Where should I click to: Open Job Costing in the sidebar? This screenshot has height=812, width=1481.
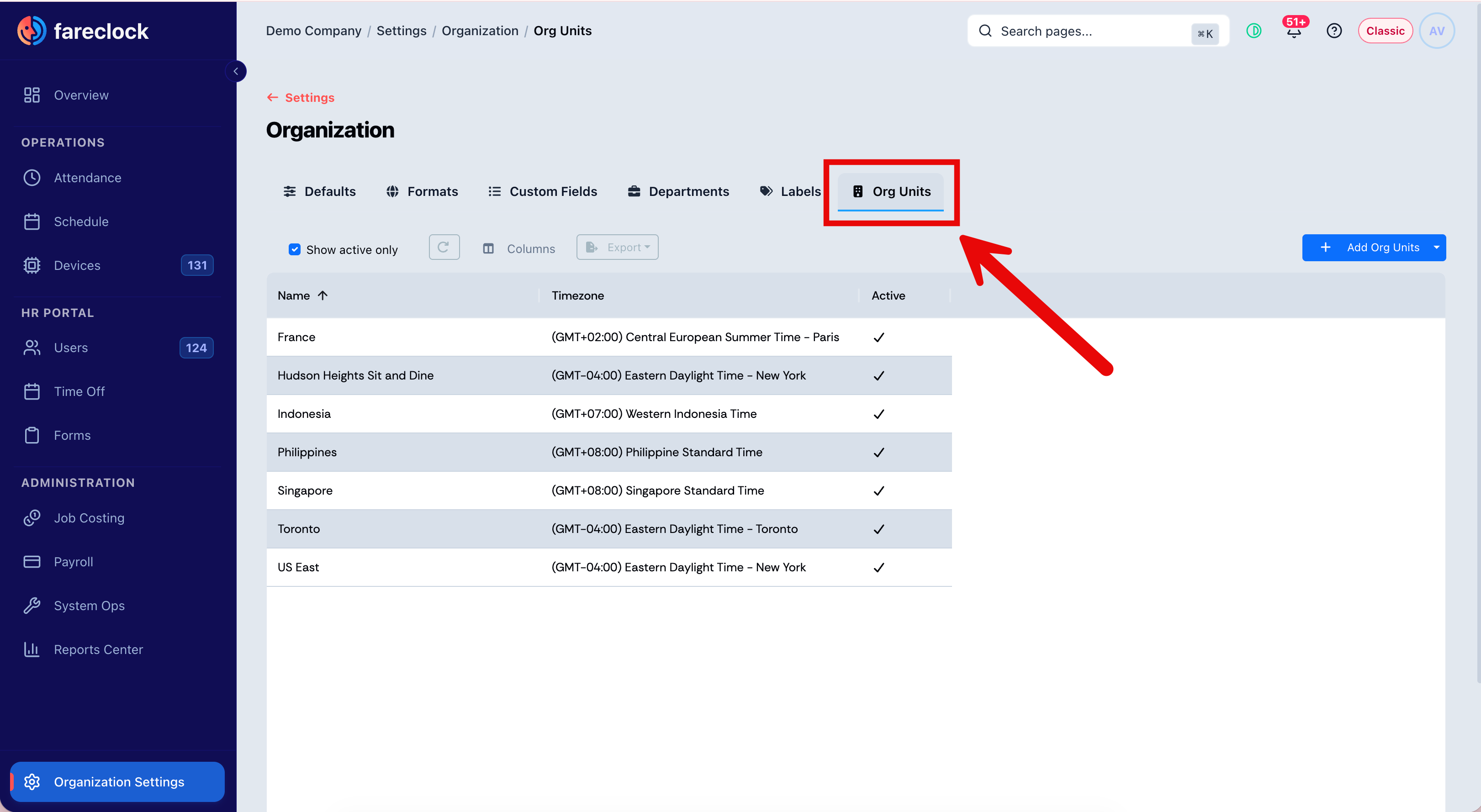coord(118,518)
